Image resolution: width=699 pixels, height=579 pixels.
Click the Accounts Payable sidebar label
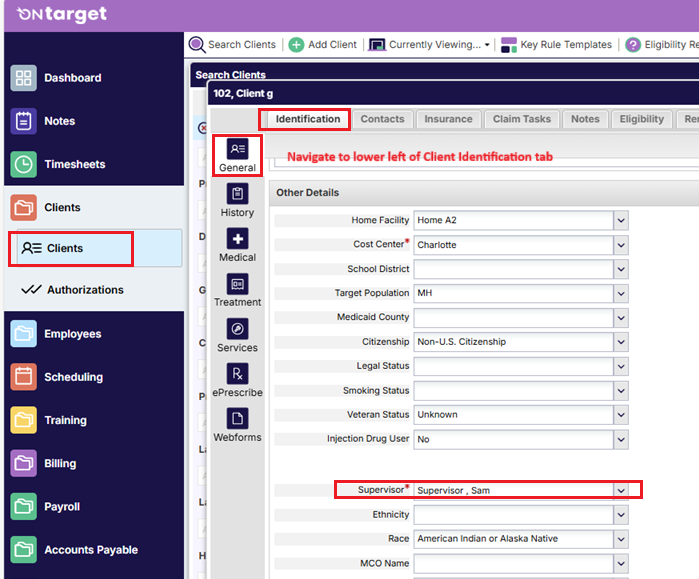click(x=91, y=550)
